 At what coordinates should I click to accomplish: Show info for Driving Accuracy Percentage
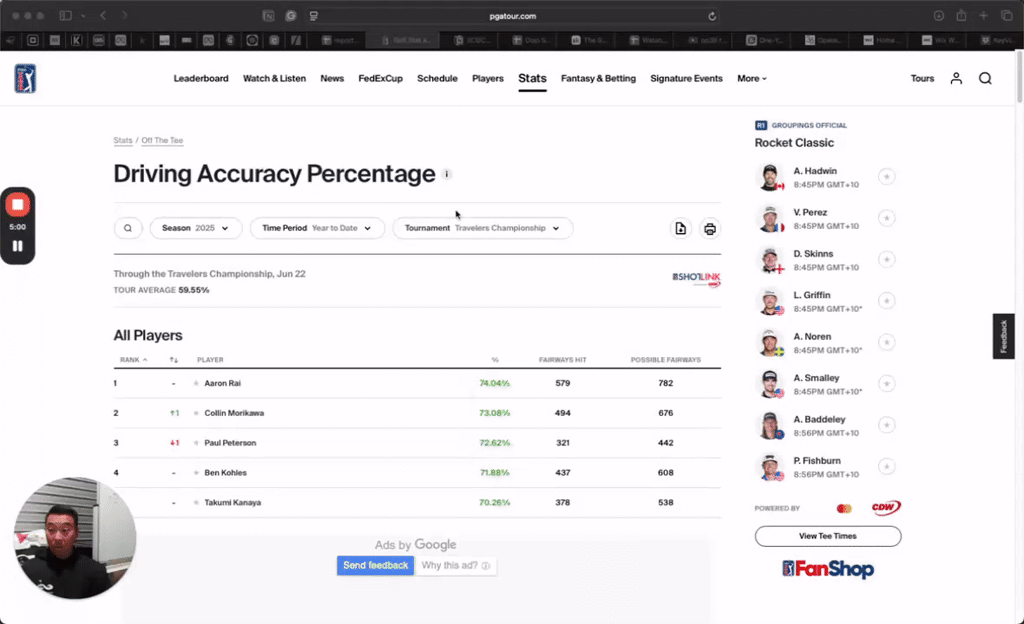point(447,174)
